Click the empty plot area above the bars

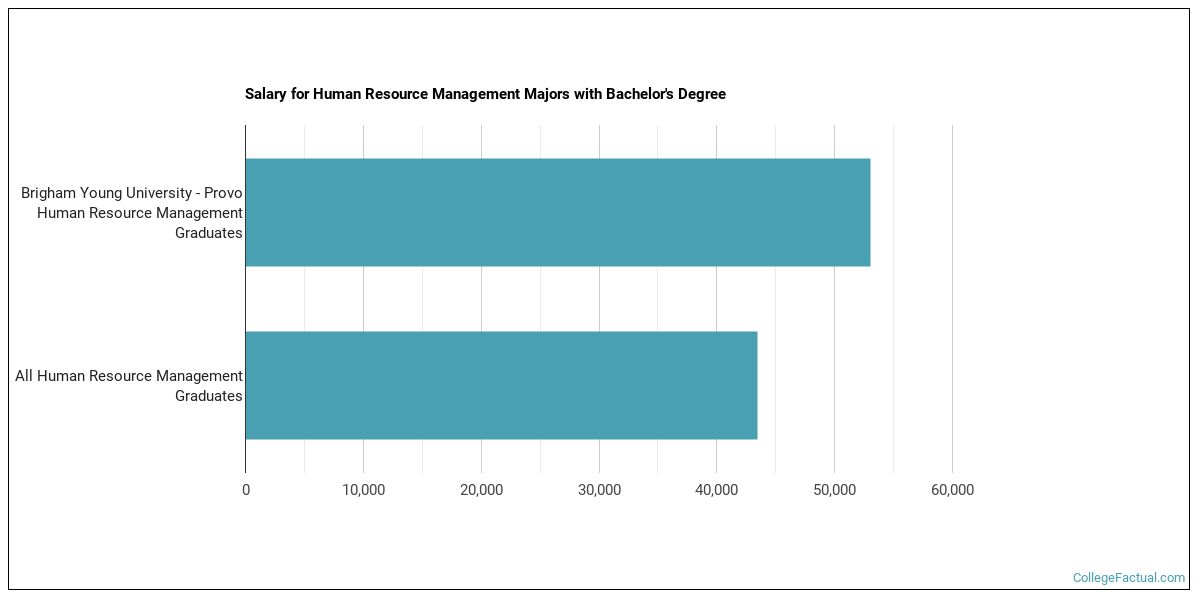coord(600,140)
